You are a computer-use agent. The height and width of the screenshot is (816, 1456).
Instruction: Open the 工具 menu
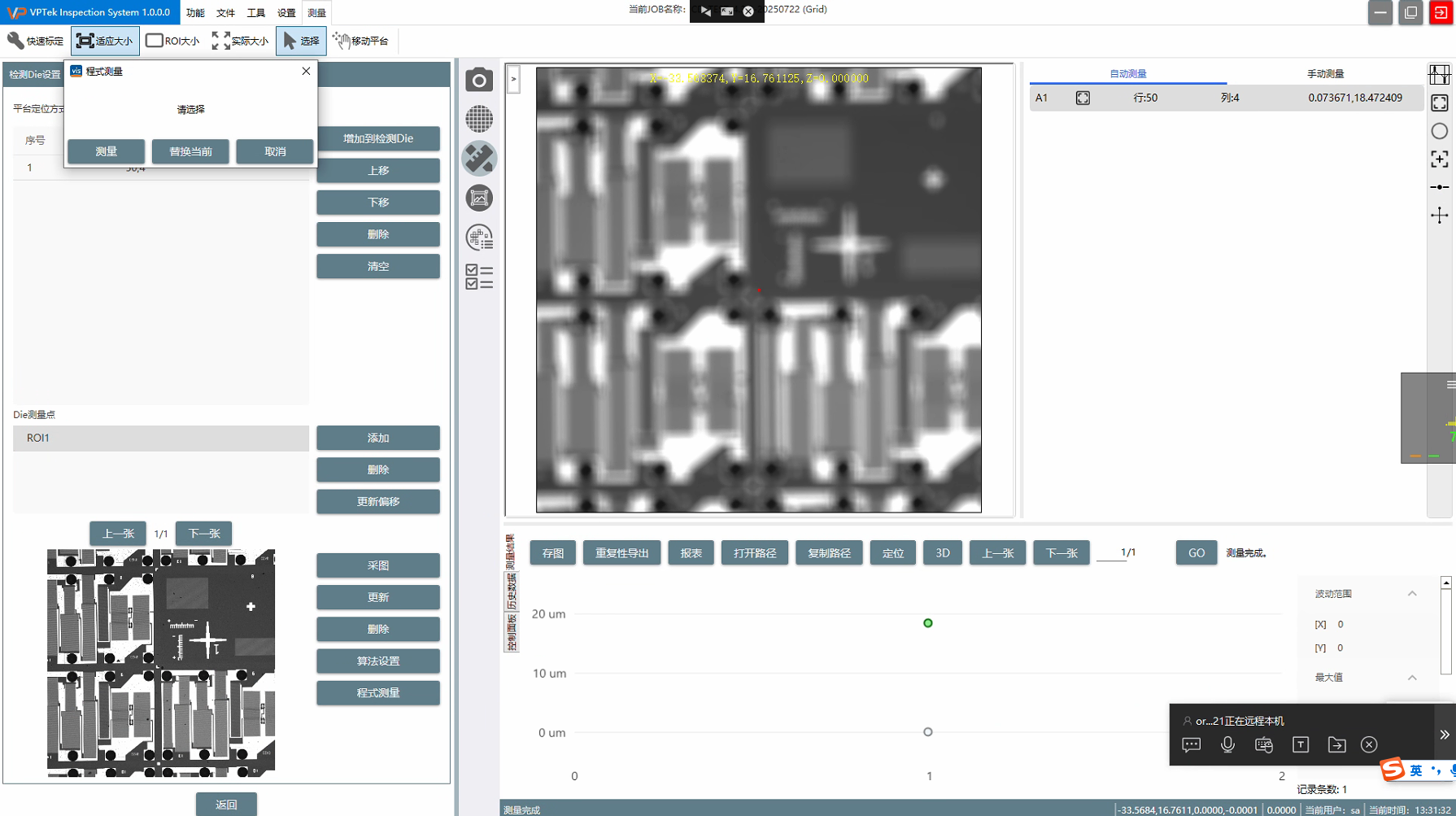pos(255,13)
